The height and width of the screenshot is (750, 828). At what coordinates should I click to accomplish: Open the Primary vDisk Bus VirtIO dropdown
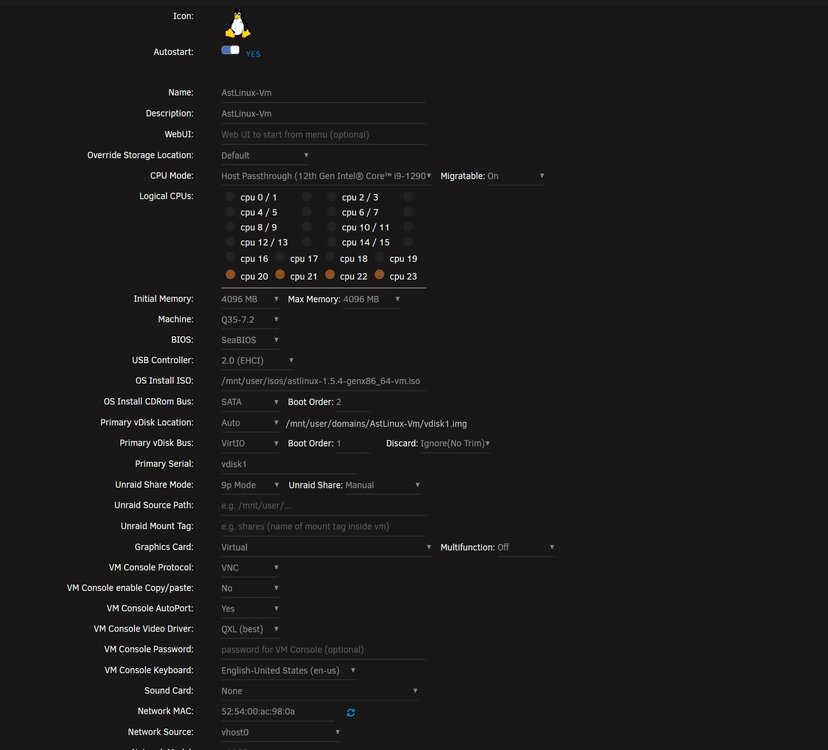(x=250, y=444)
